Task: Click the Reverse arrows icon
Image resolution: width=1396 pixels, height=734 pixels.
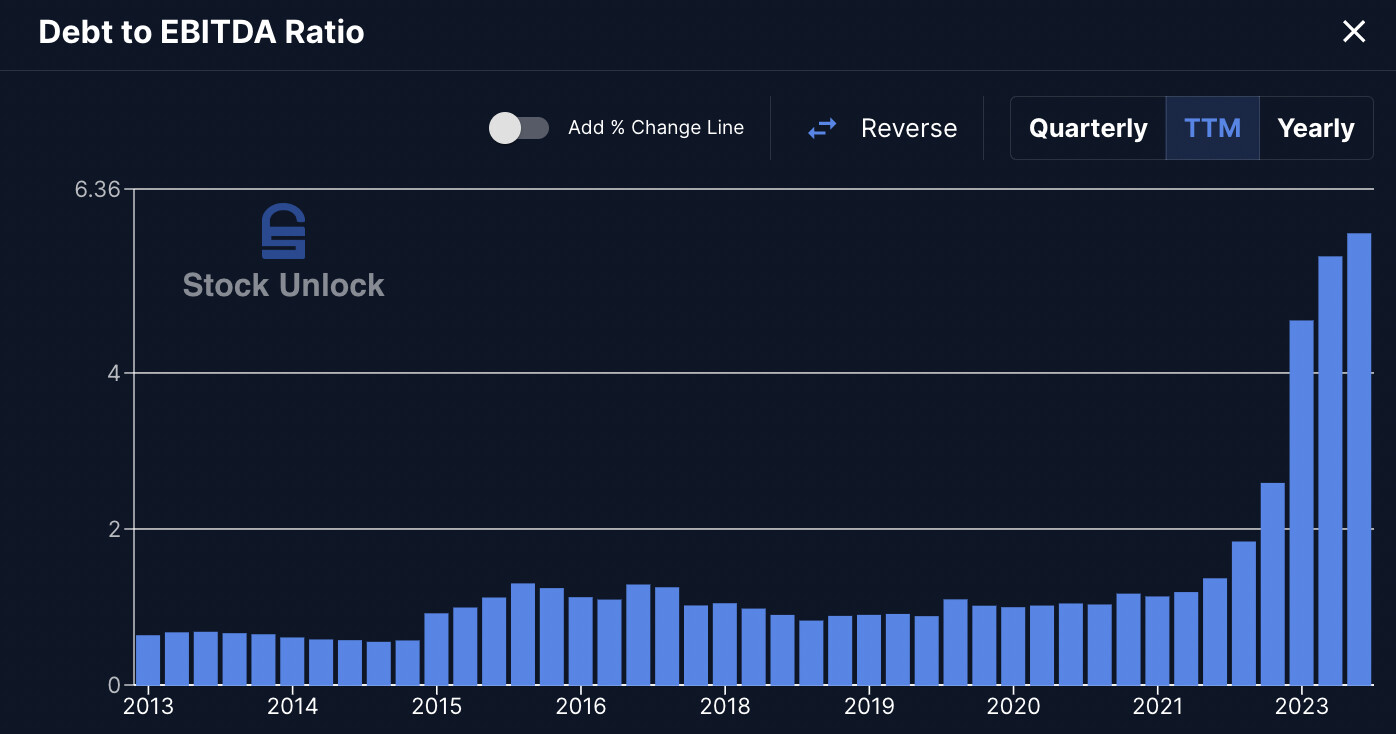Action: click(x=822, y=128)
